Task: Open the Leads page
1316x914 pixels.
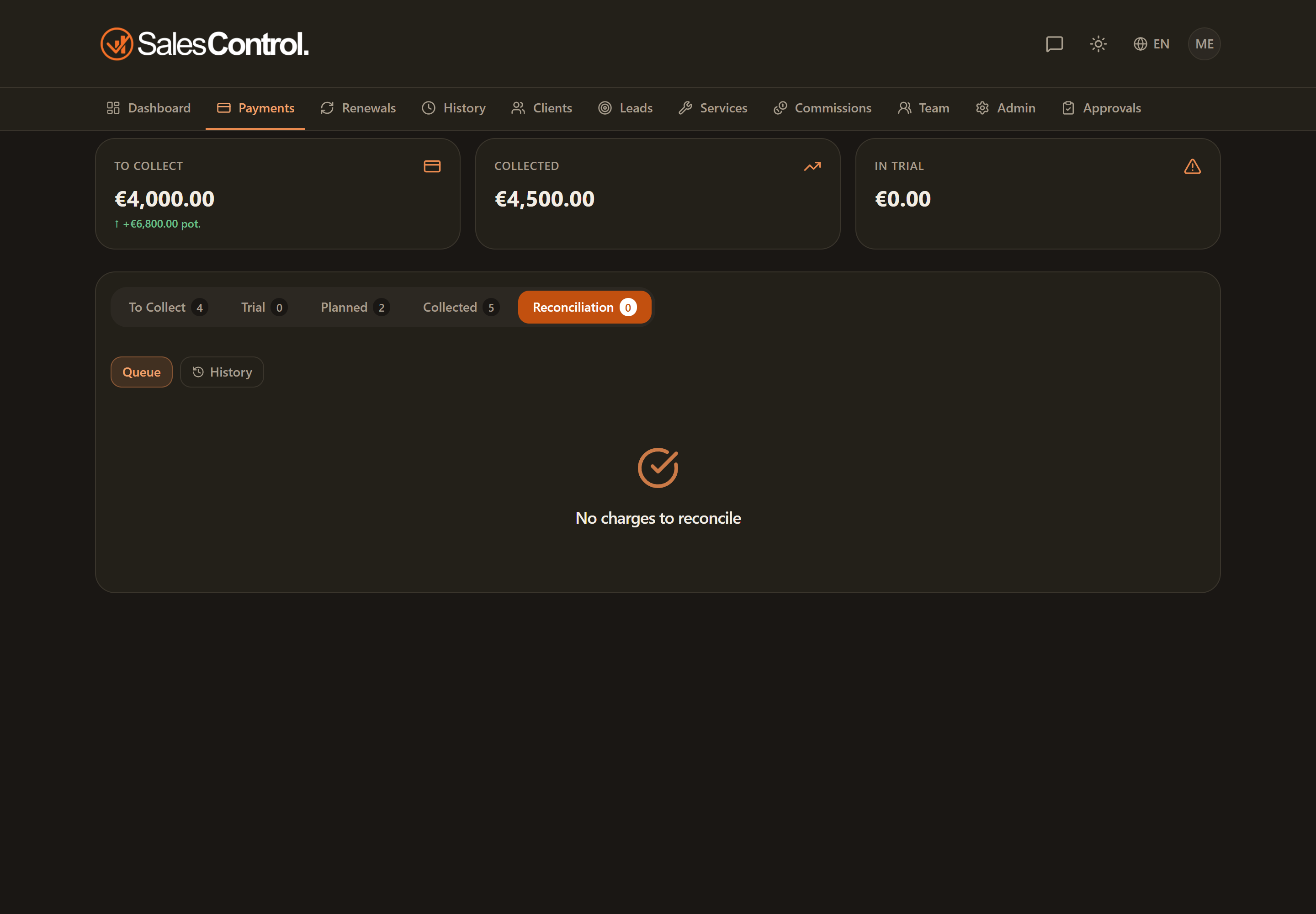Action: 625,108
